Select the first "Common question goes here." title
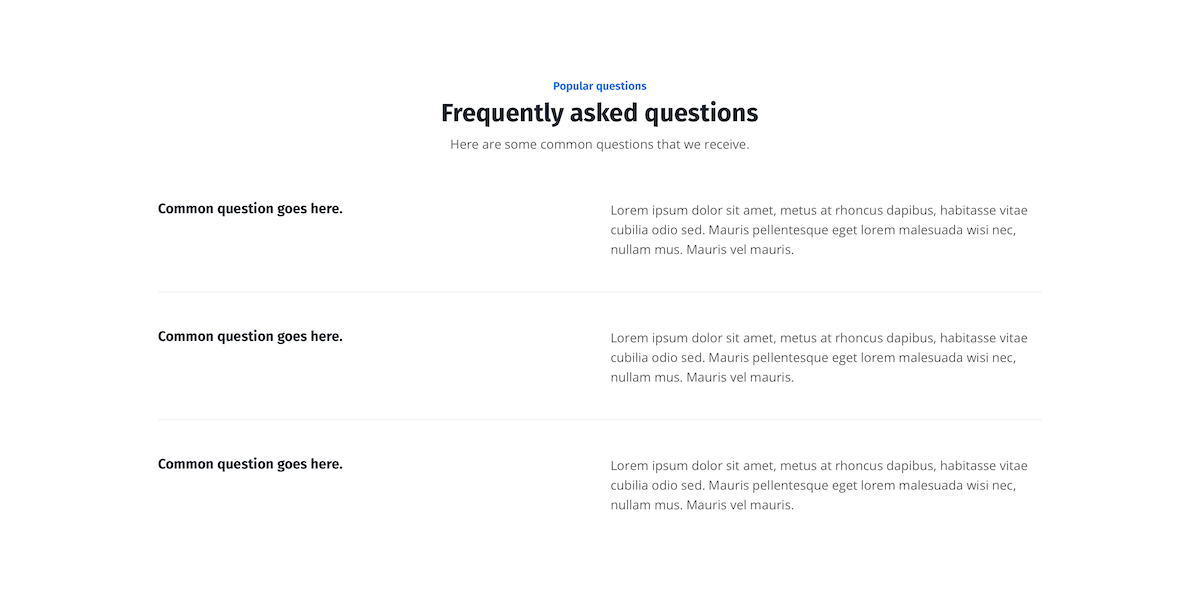Image resolution: width=1200 pixels, height=602 pixels. 250,209
